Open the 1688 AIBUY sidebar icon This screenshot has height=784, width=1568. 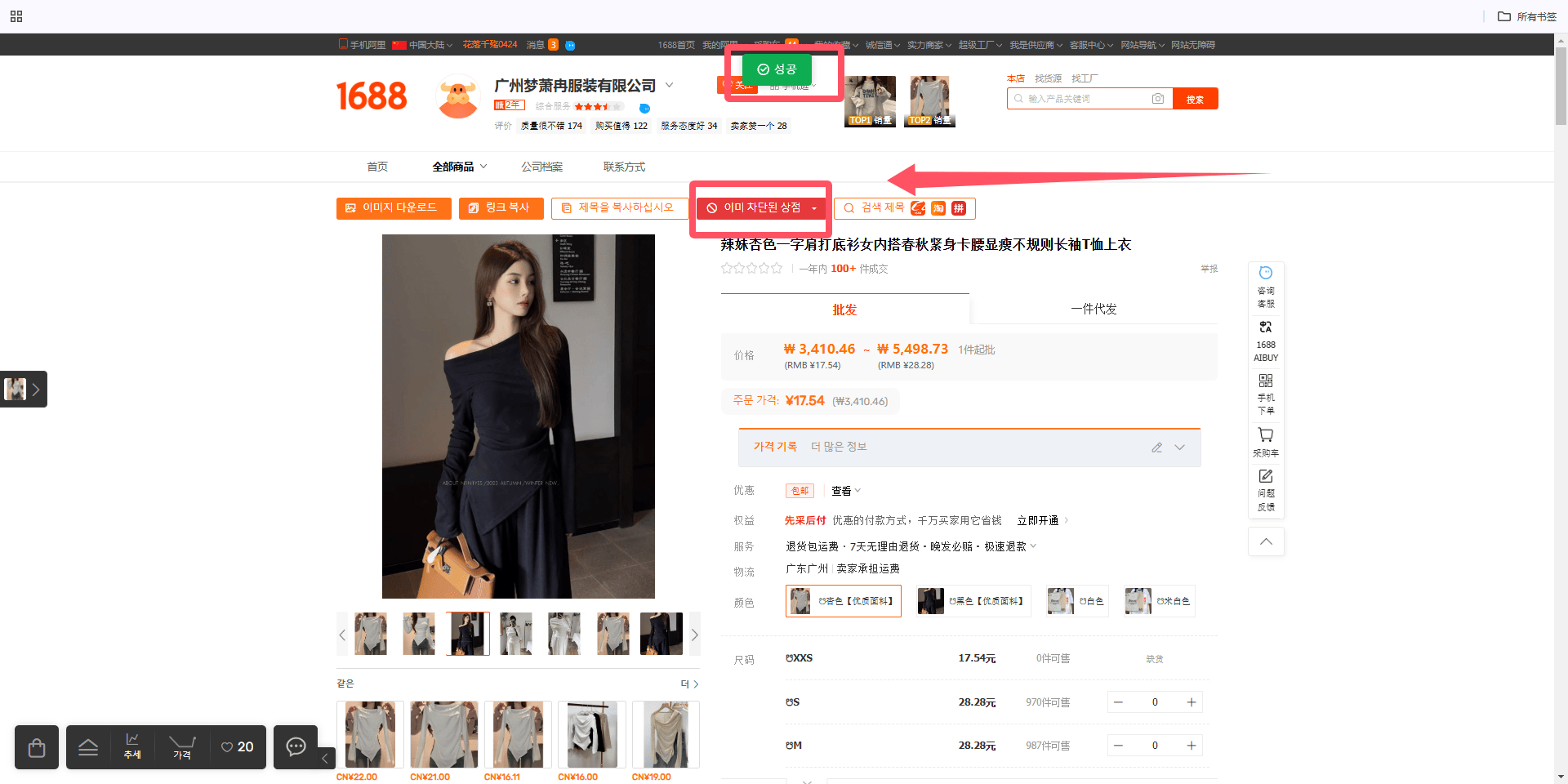tap(1266, 341)
